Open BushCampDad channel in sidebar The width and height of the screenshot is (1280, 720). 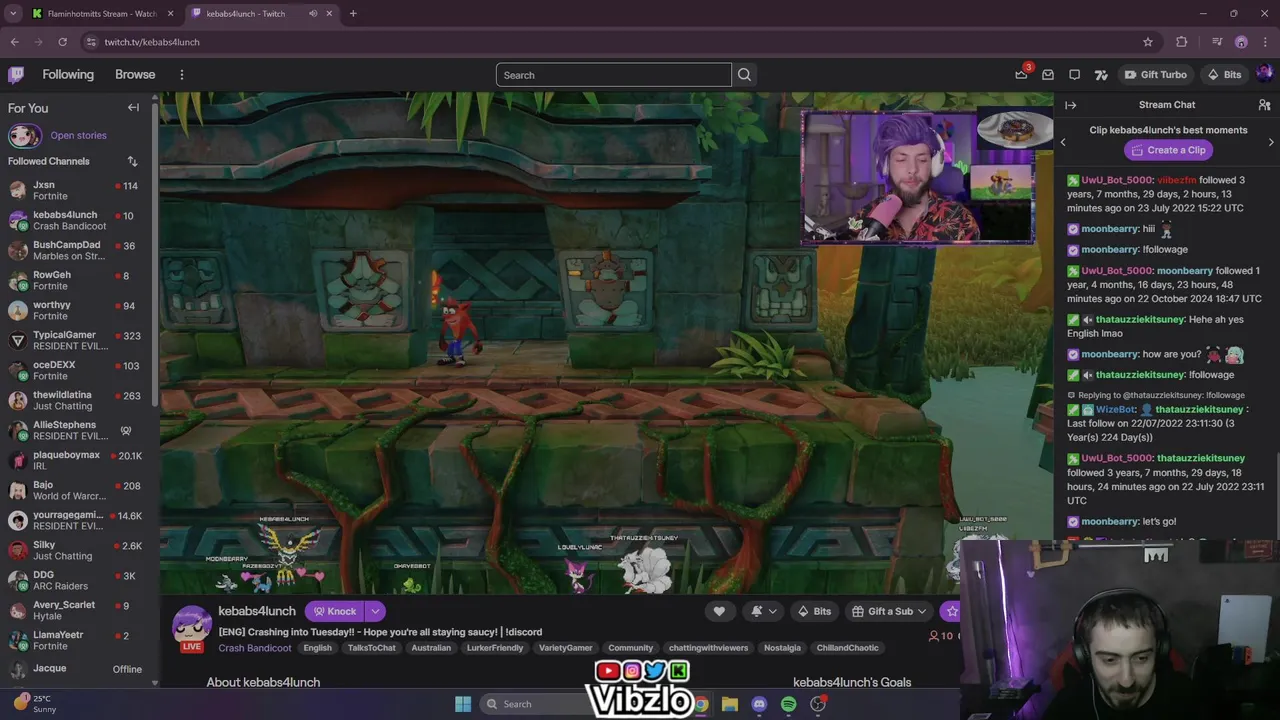(75, 250)
